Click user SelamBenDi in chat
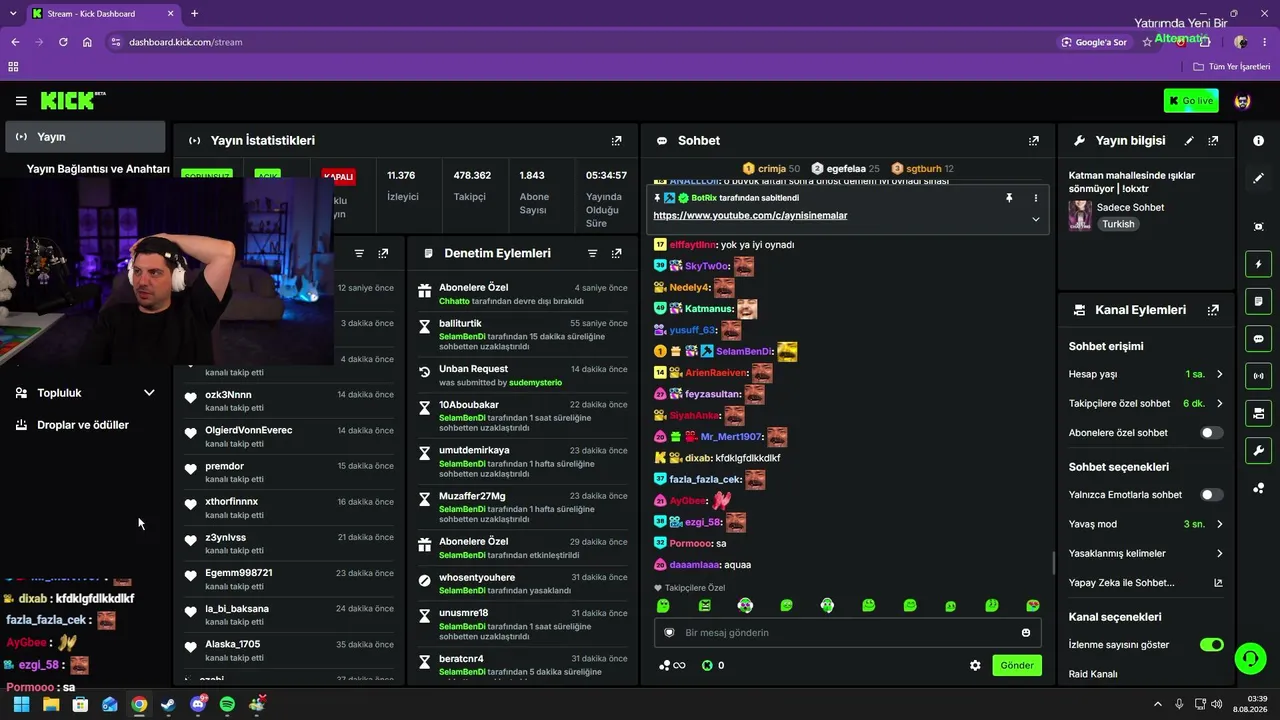Image resolution: width=1280 pixels, height=720 pixels. [x=744, y=352]
